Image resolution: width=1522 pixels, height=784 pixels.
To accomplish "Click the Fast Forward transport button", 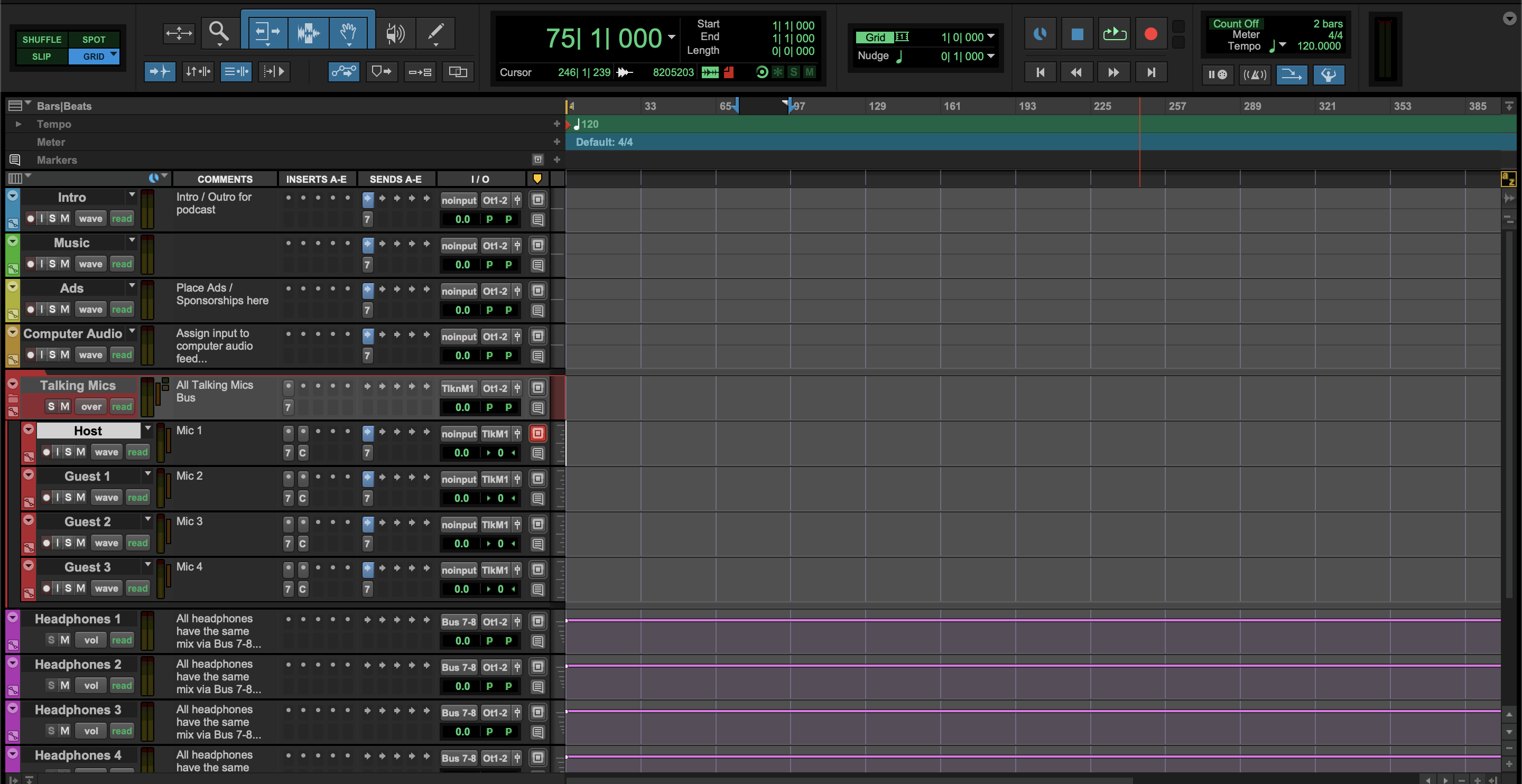I will pyautogui.click(x=1113, y=72).
